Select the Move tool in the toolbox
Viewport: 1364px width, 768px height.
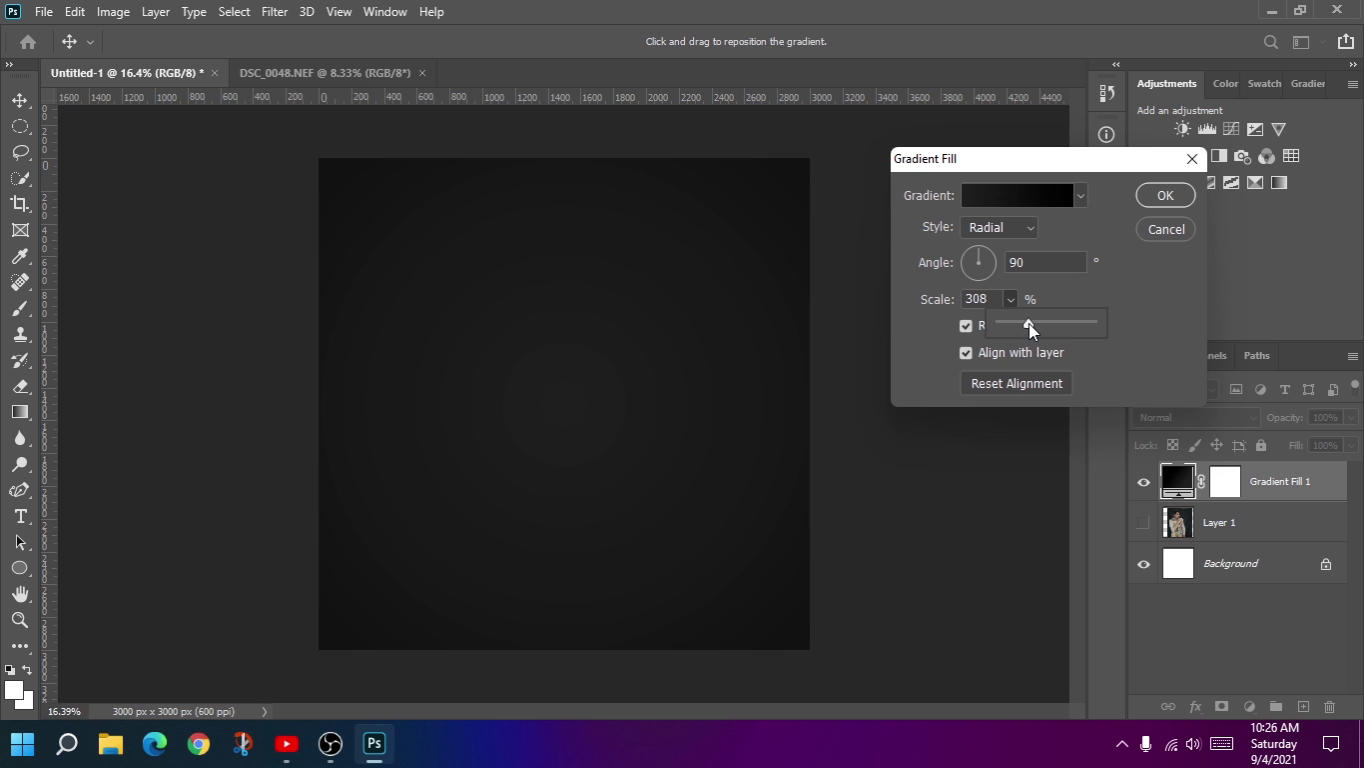(x=20, y=100)
